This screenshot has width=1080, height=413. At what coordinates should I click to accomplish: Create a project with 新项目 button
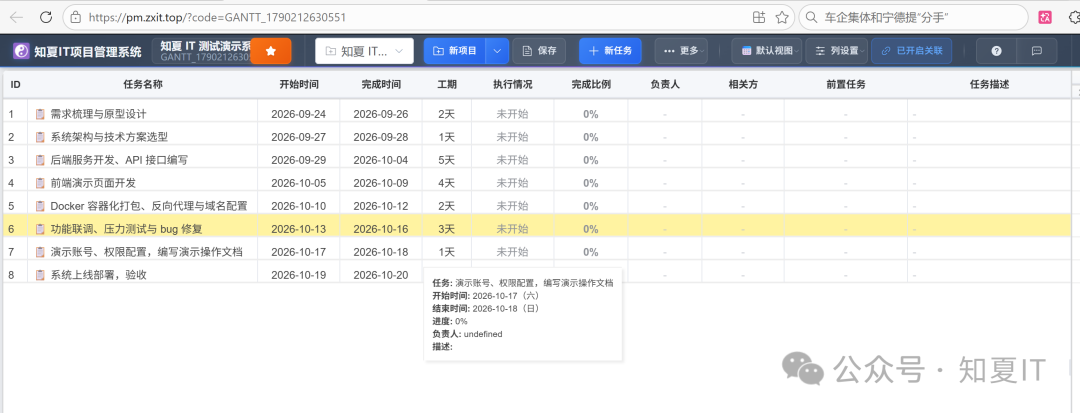point(455,51)
